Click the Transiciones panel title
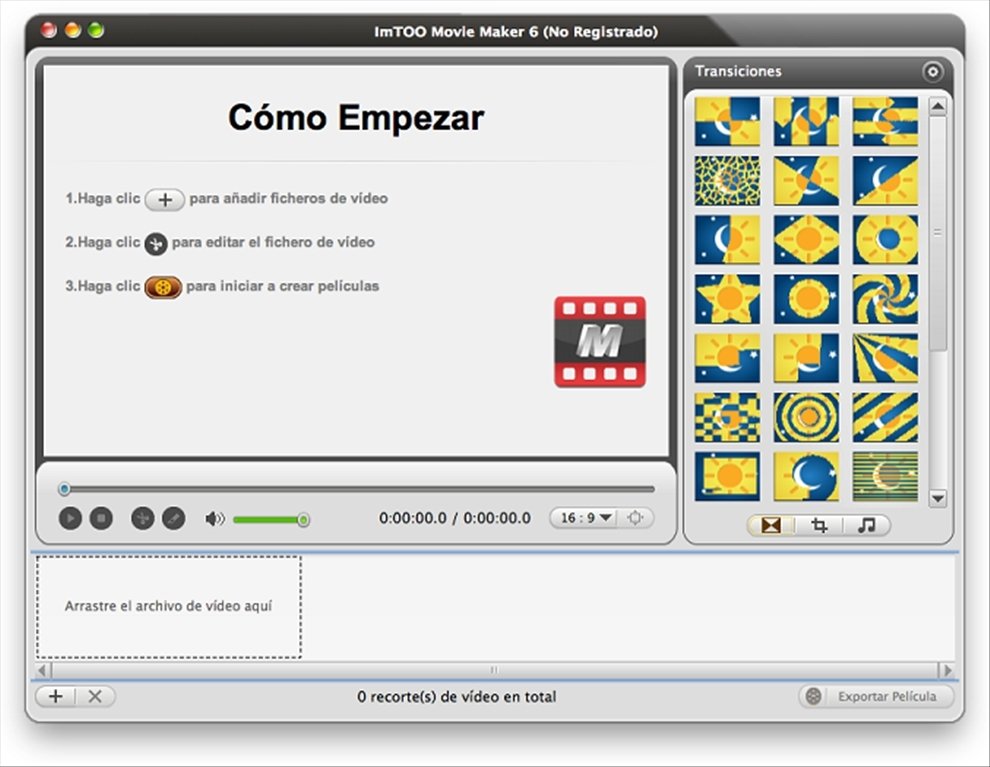The width and height of the screenshot is (990, 767). click(738, 71)
